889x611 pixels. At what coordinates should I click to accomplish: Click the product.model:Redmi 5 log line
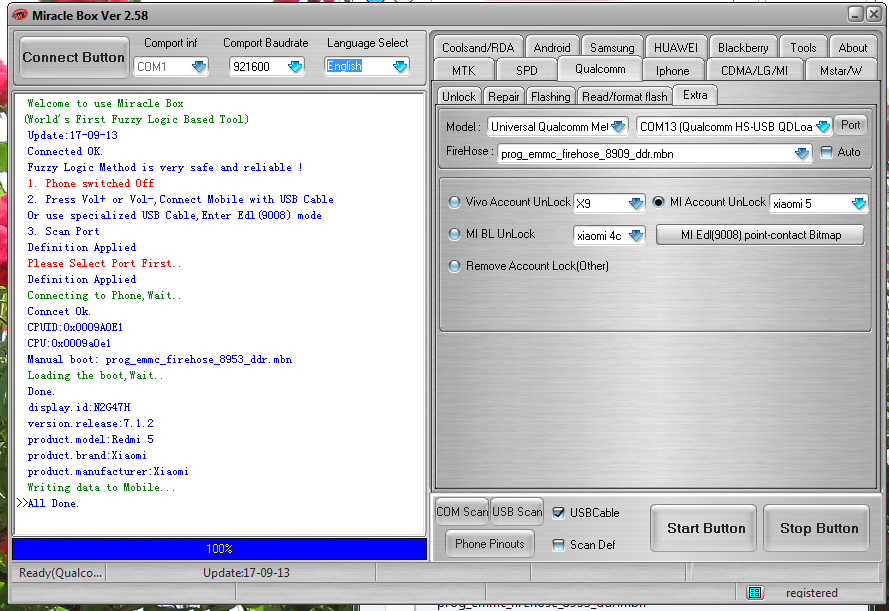point(90,439)
